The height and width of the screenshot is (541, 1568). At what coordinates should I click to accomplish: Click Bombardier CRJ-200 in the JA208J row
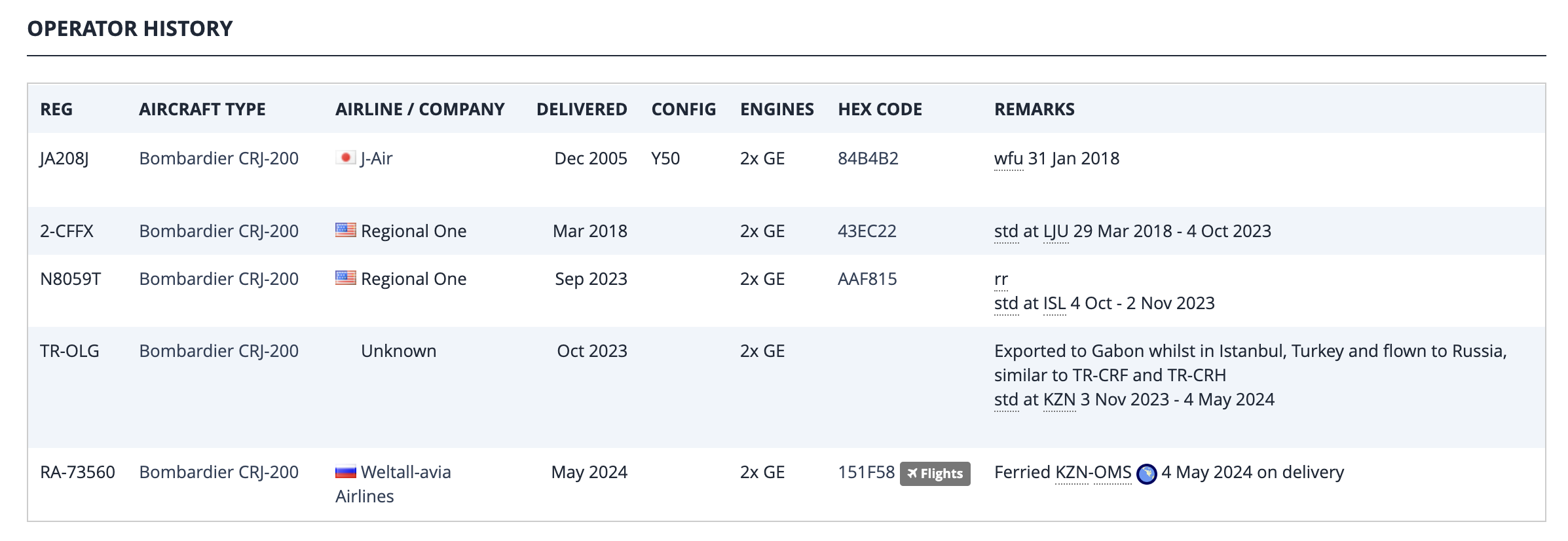coord(219,159)
